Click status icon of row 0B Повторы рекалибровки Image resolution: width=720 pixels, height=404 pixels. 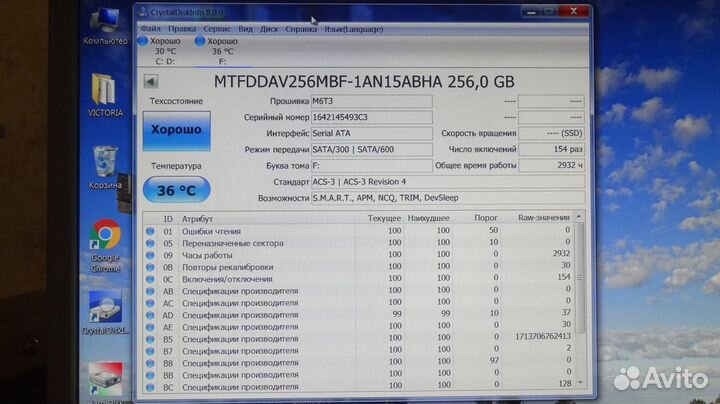(x=150, y=267)
